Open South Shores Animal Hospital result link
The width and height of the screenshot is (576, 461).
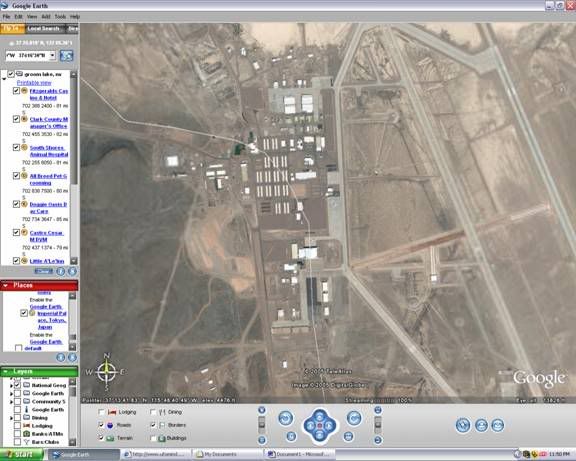click(x=48, y=151)
